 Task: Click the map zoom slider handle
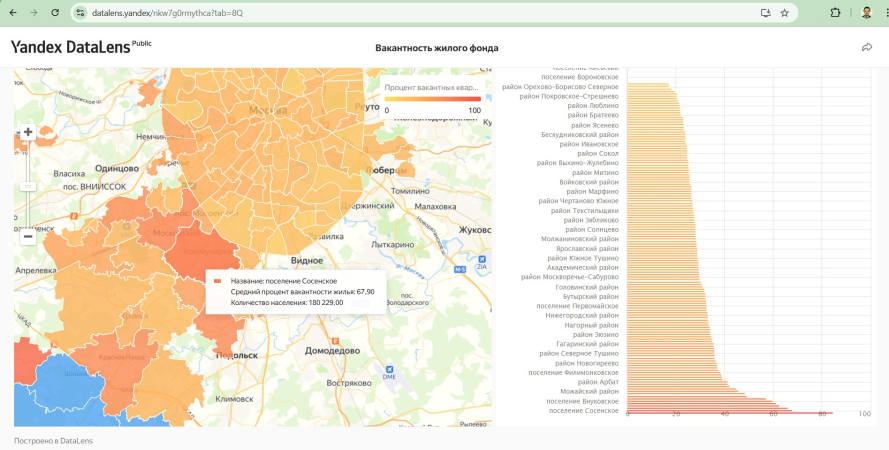tap(28, 186)
